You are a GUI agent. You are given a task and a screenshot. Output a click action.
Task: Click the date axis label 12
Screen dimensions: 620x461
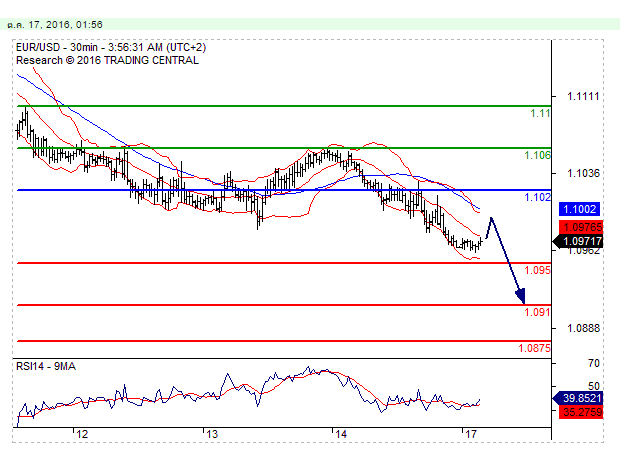(82, 434)
